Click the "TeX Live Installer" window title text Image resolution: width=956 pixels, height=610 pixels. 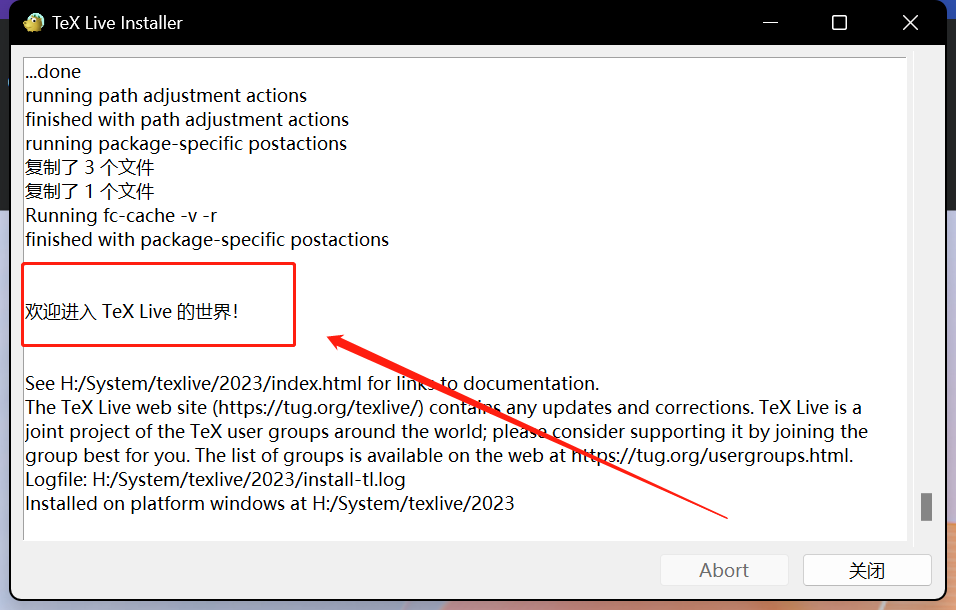click(117, 23)
